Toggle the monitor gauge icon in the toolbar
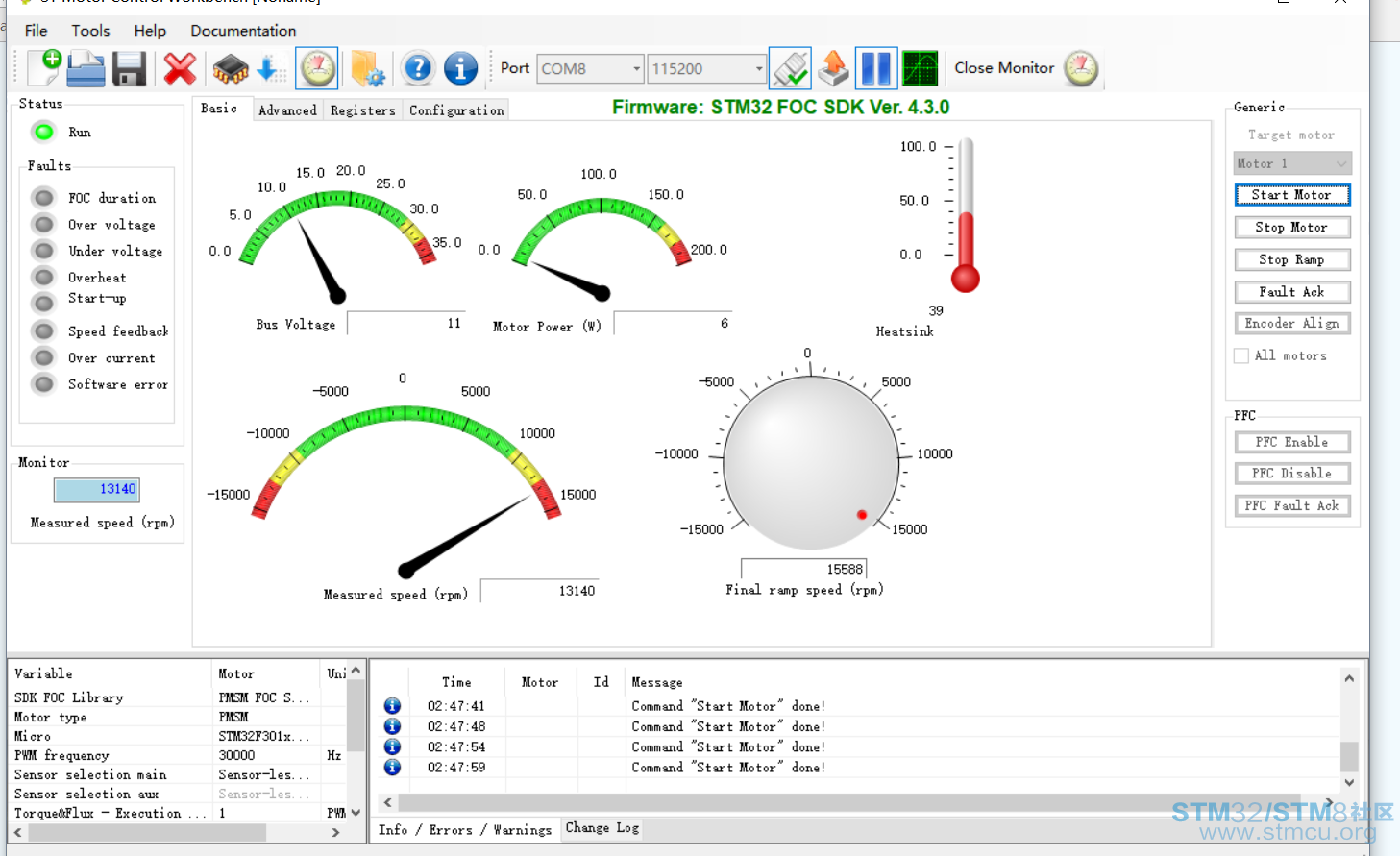 tap(317, 68)
